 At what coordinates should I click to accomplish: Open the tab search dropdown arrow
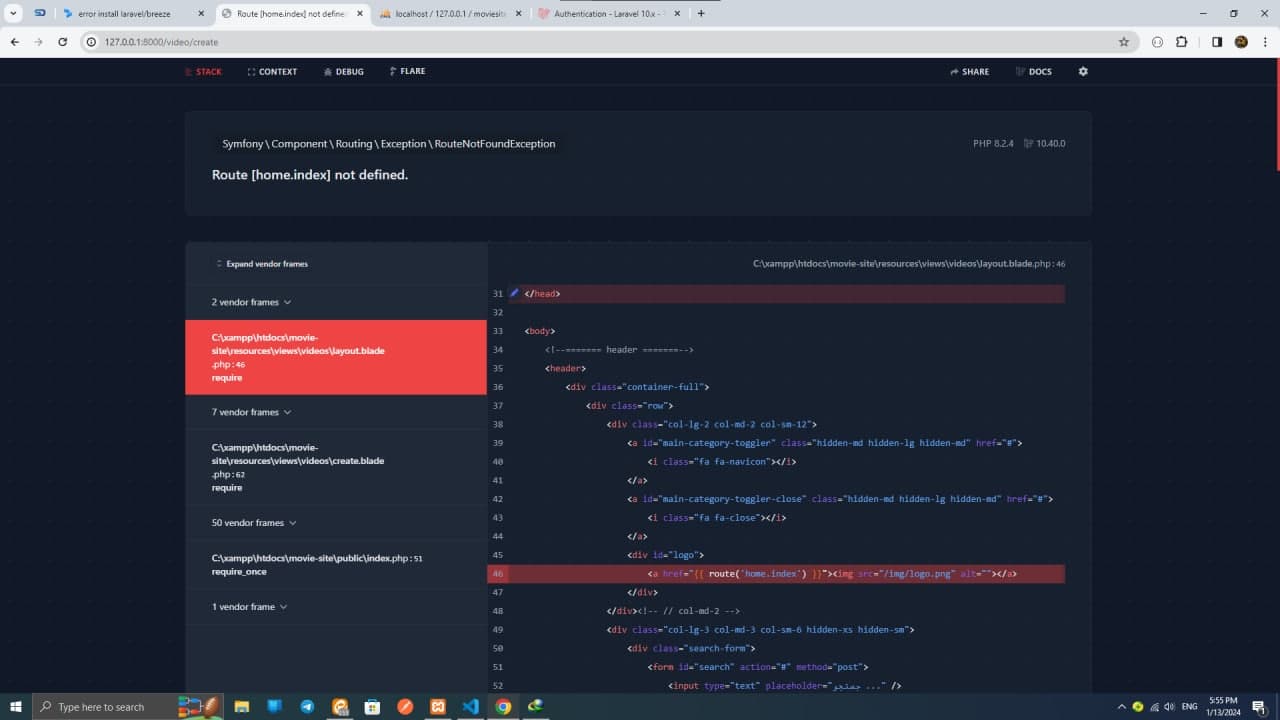(13, 14)
